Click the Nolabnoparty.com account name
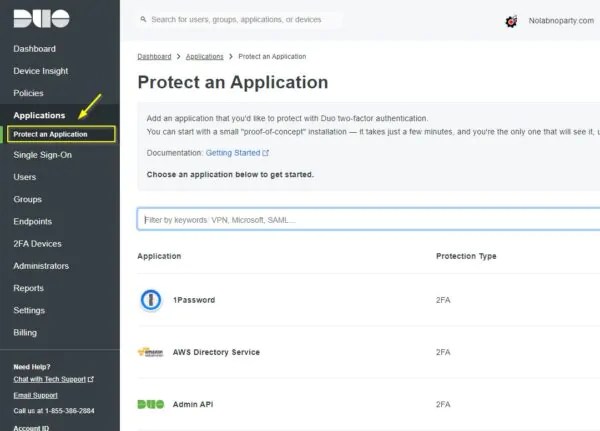The width and height of the screenshot is (600, 431). click(561, 21)
